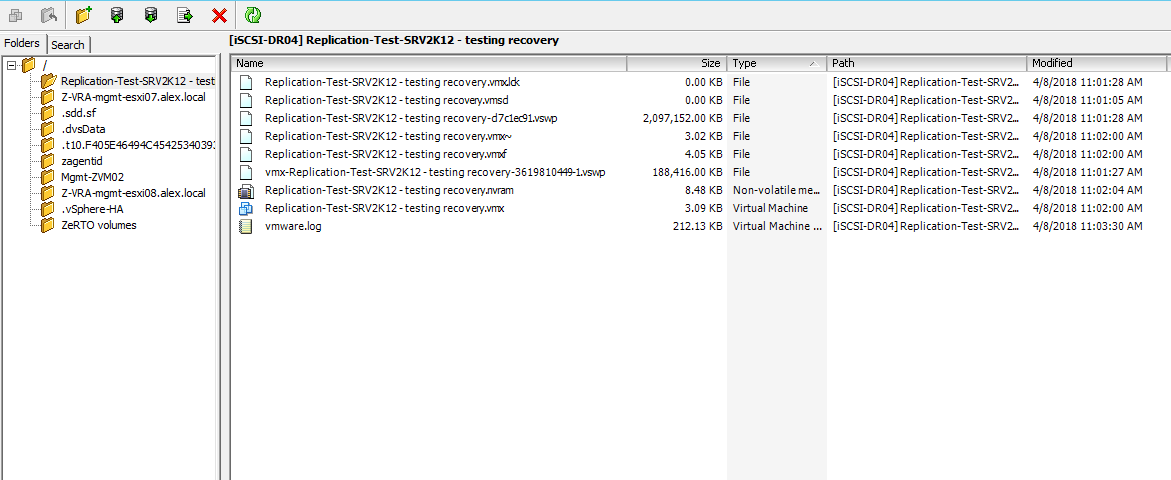Click the file icon of the .vmsd file
Image resolution: width=1171 pixels, height=480 pixels.
coord(246,100)
